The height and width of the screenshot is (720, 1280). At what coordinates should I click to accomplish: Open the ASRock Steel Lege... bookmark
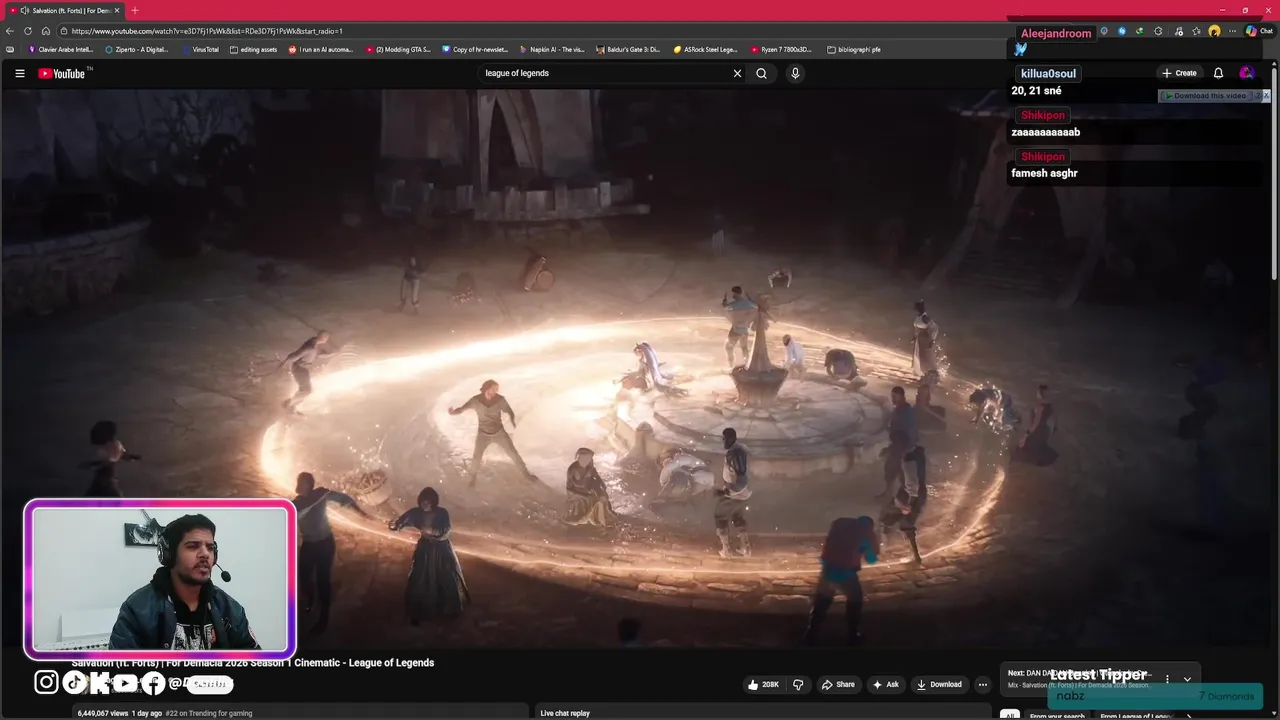(x=705, y=49)
